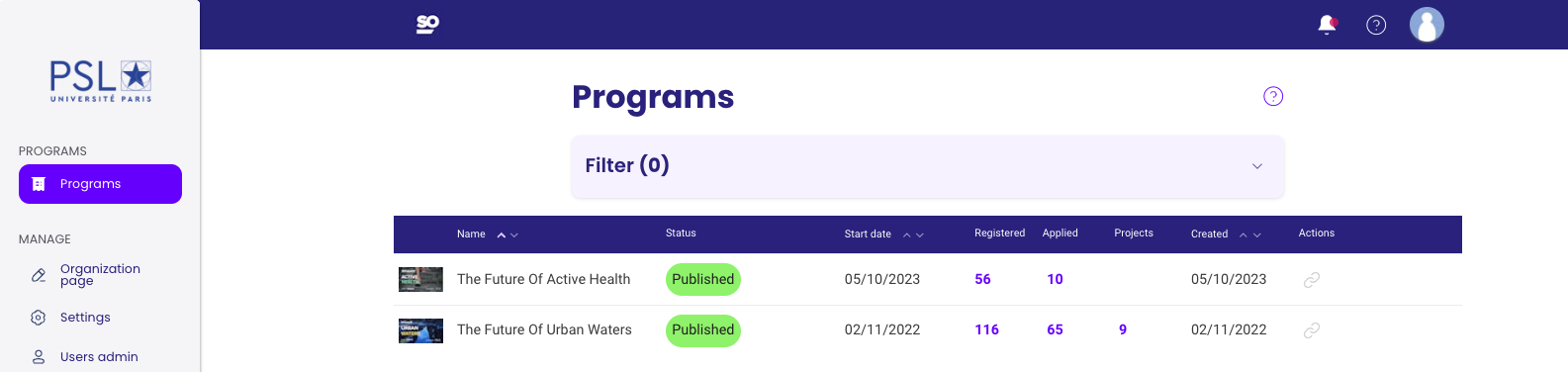This screenshot has width=1568, height=372.
Task: Open the user profile avatar
Action: 1427,25
